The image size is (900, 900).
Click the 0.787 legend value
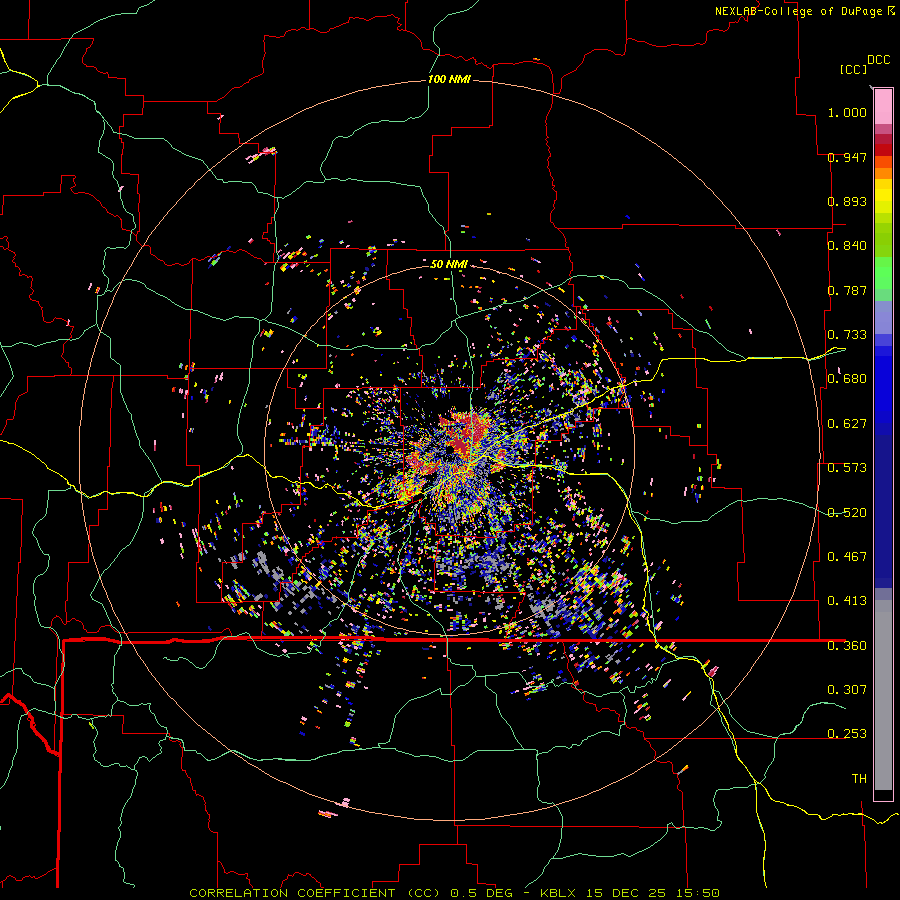coord(847,290)
